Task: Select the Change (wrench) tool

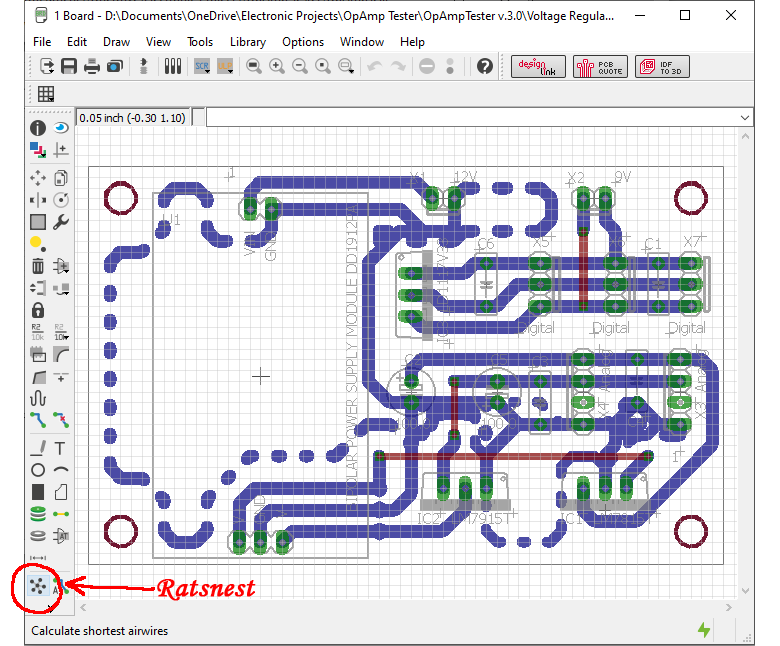Action: pos(61,222)
